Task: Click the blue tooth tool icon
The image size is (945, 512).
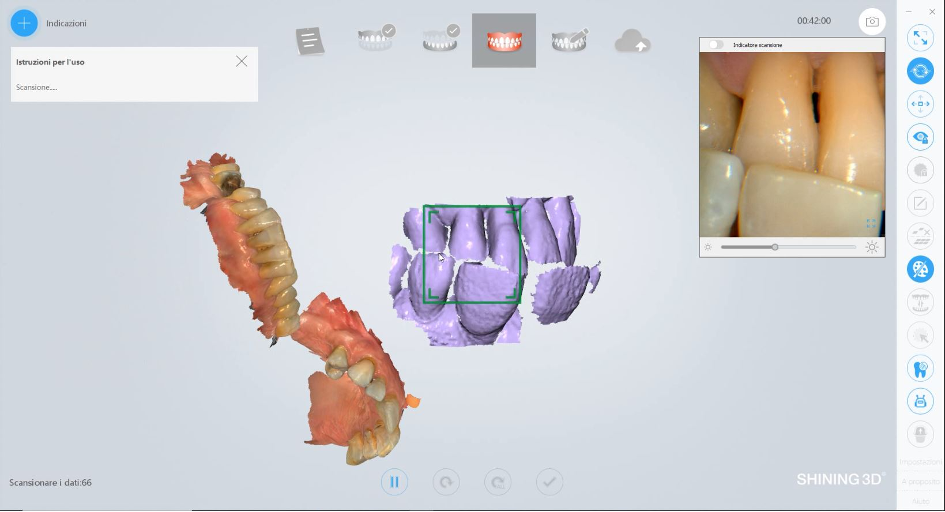Action: 920,368
